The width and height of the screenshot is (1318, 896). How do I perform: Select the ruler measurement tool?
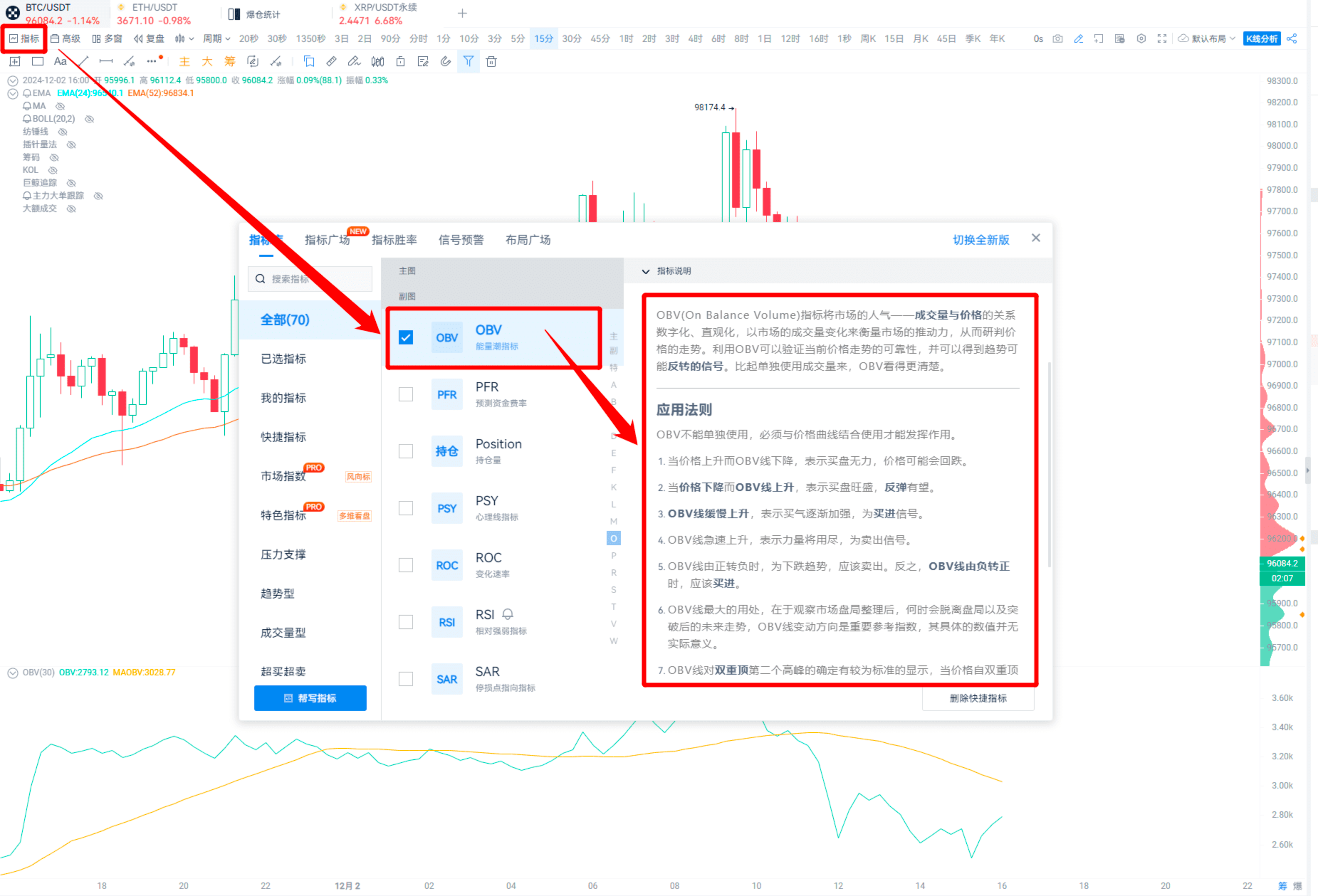(331, 61)
